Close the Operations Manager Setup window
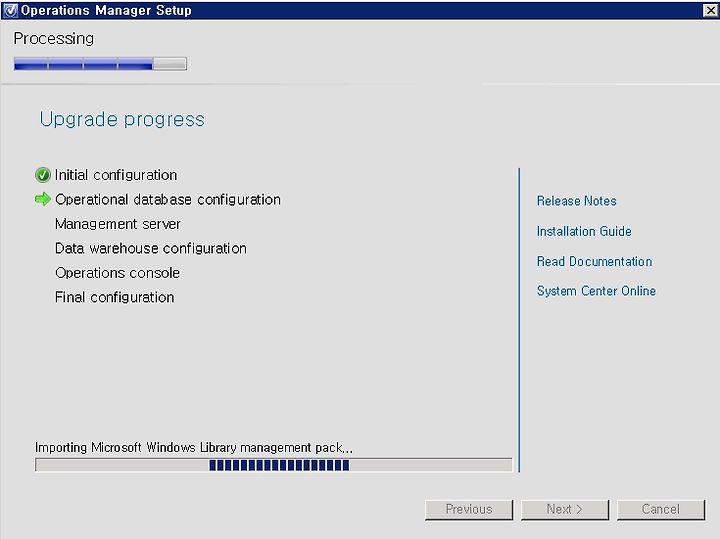The height and width of the screenshot is (539, 720). [710, 10]
